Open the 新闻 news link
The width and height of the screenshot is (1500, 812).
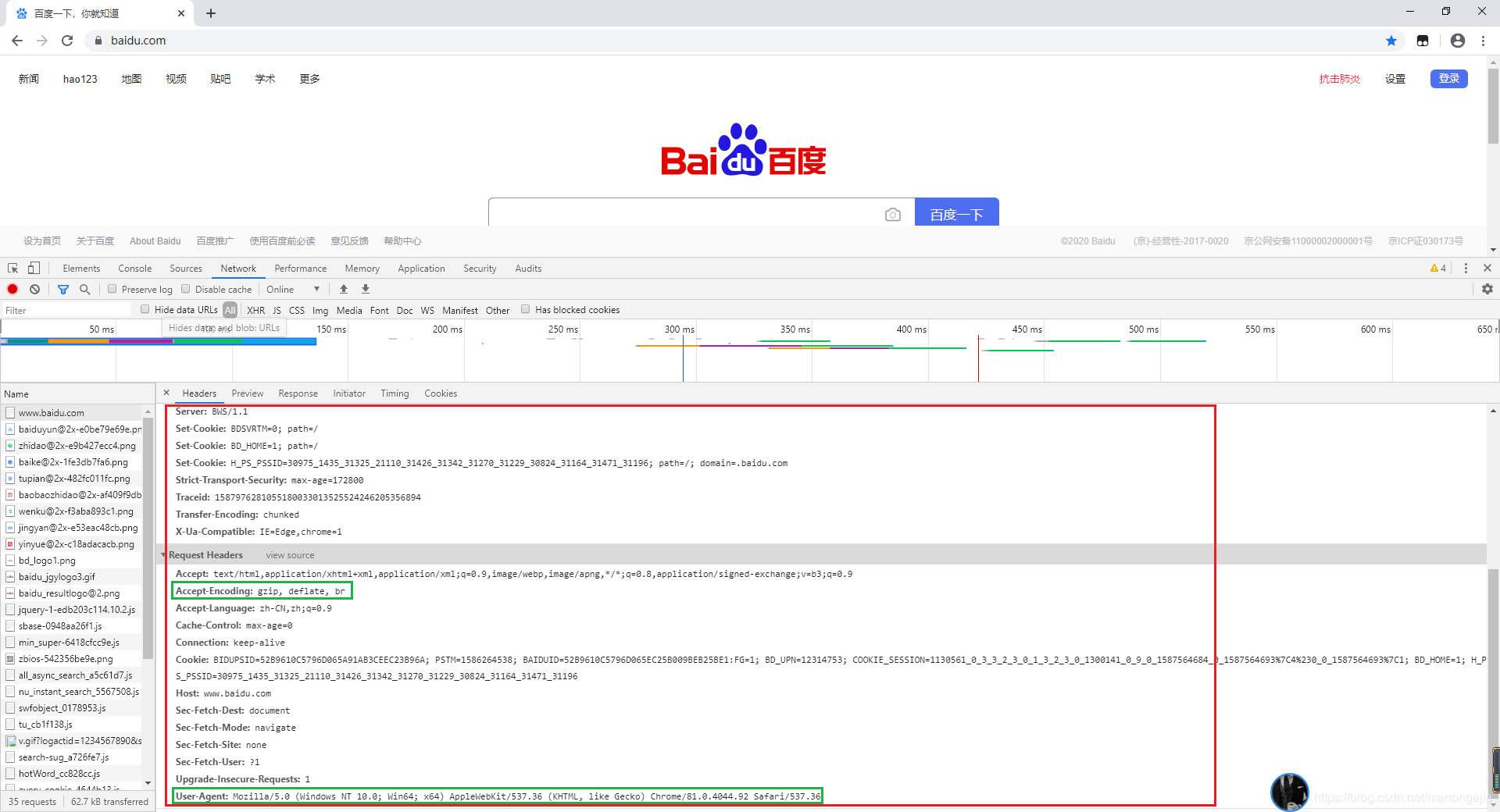[29, 79]
